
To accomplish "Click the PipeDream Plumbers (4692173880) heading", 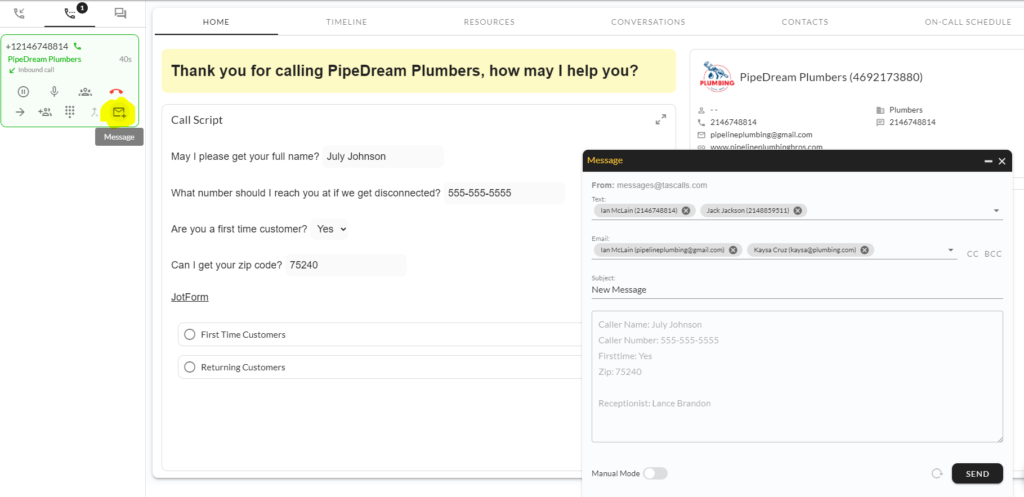I will pyautogui.click(x=831, y=77).
